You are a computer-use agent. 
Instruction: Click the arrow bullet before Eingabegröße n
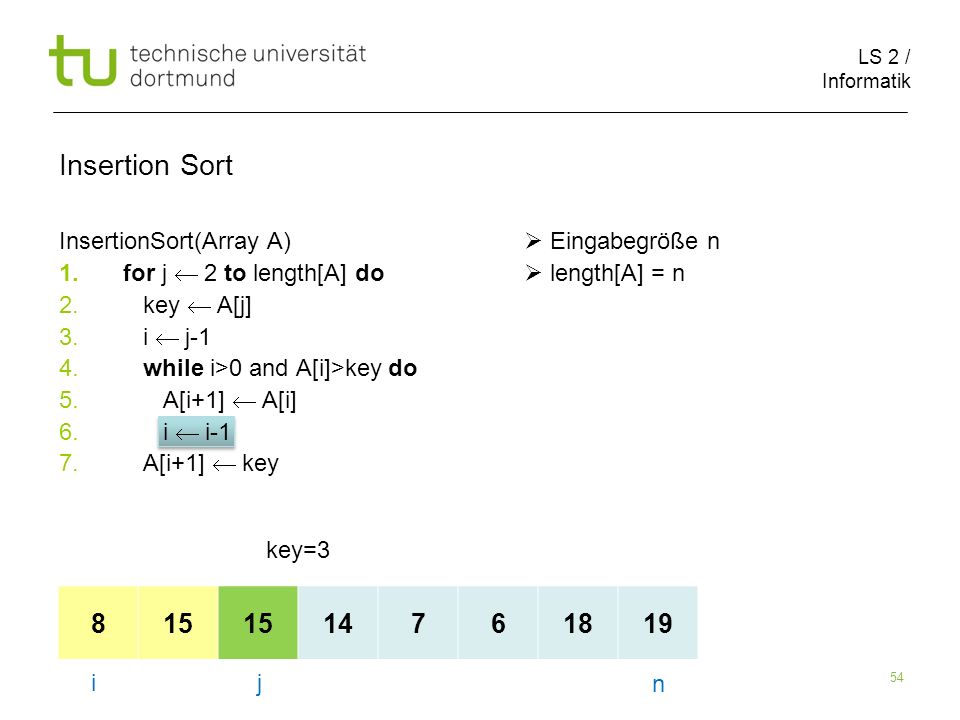pos(533,241)
